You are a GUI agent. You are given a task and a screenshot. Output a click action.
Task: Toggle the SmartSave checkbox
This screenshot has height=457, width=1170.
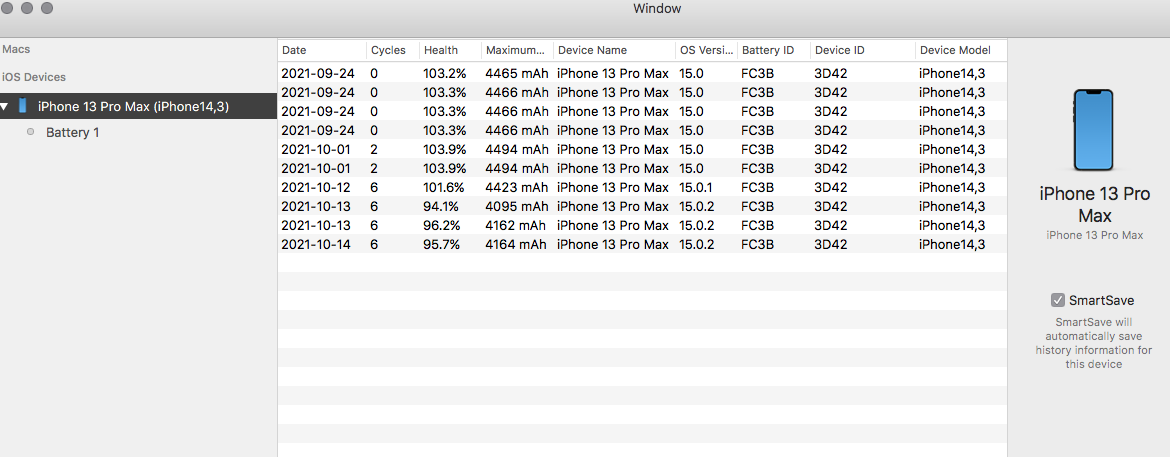[1057, 300]
